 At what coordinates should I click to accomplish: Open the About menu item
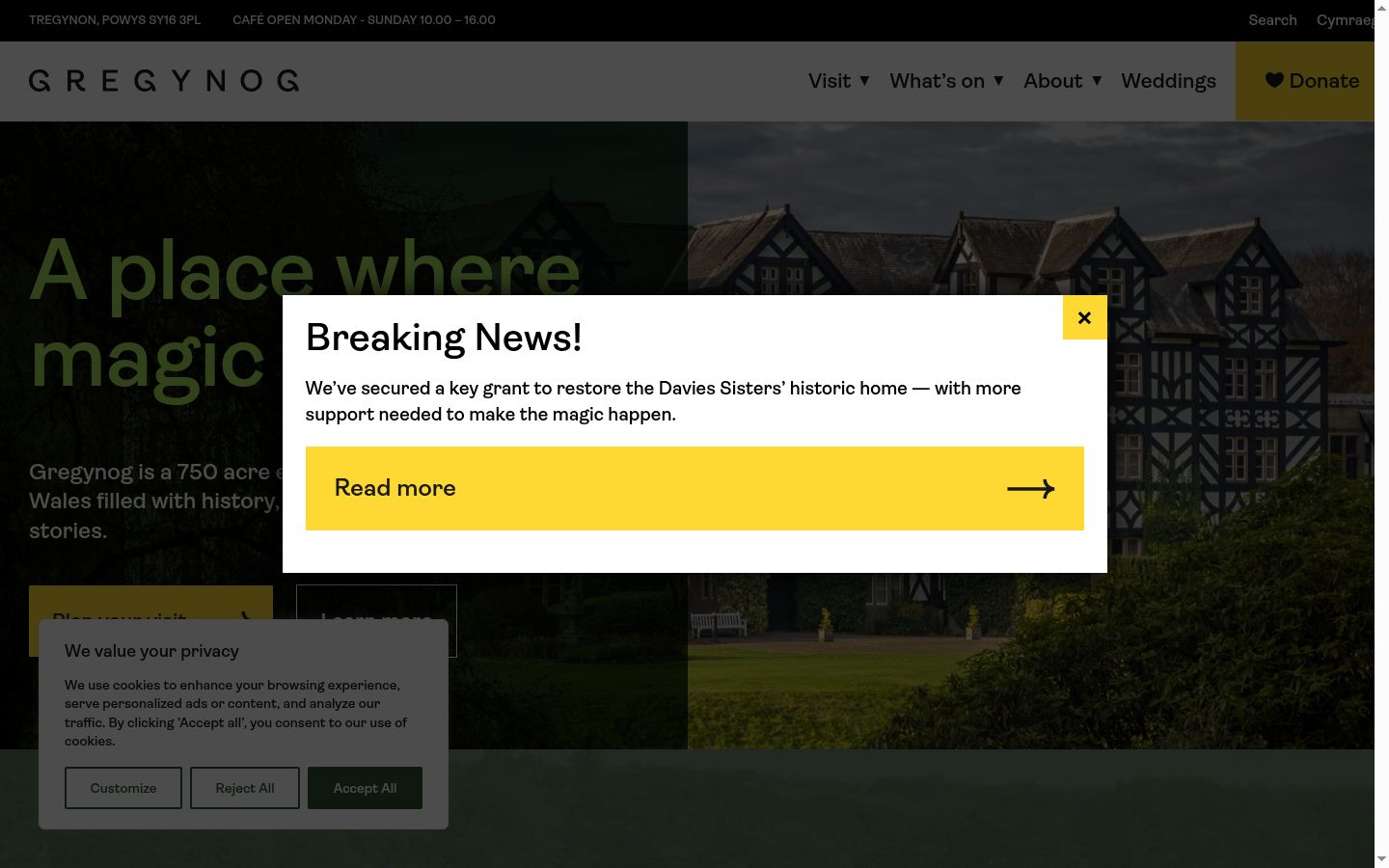(1052, 81)
